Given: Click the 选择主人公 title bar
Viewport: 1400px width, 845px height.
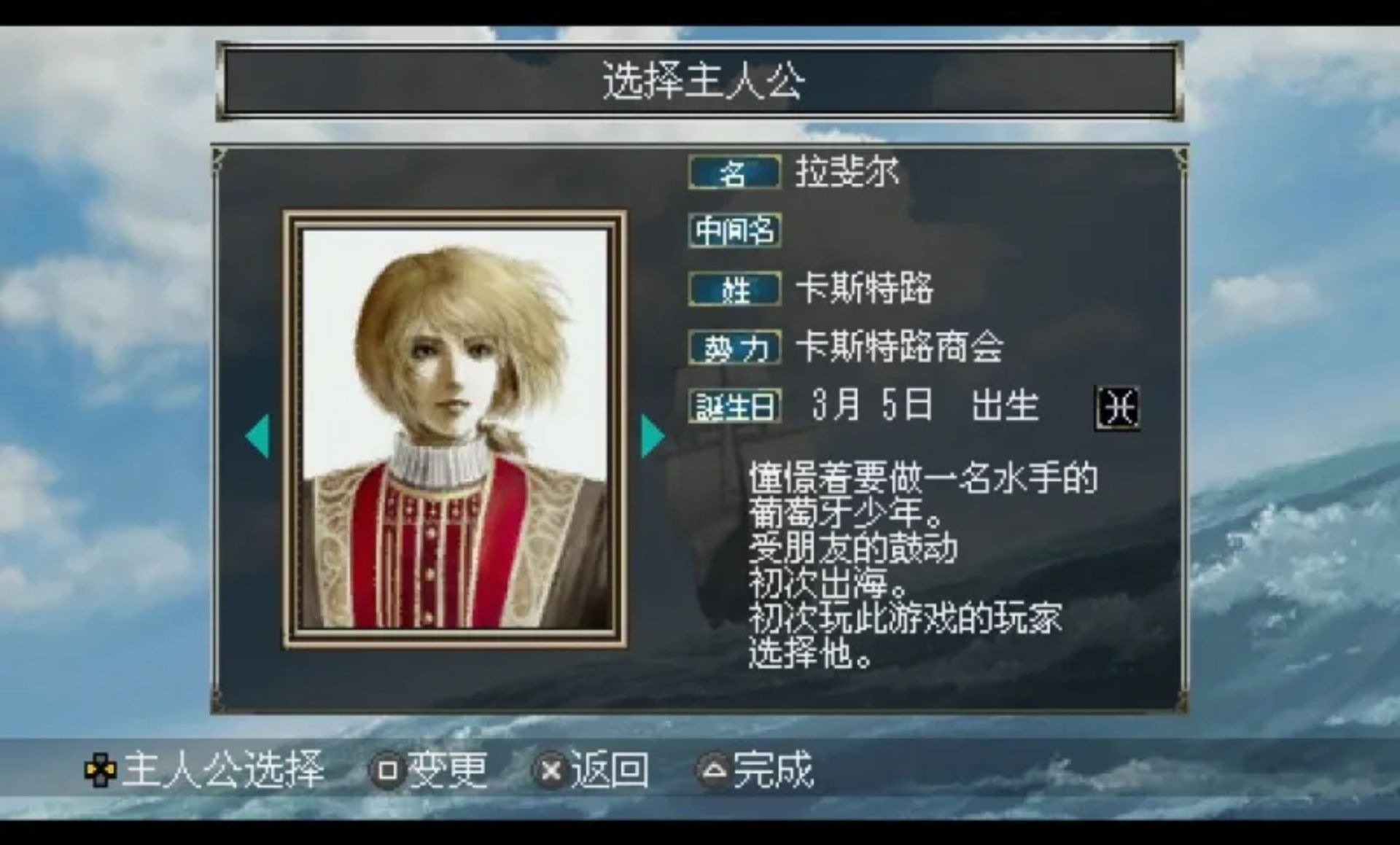Looking at the screenshot, I should [x=701, y=80].
